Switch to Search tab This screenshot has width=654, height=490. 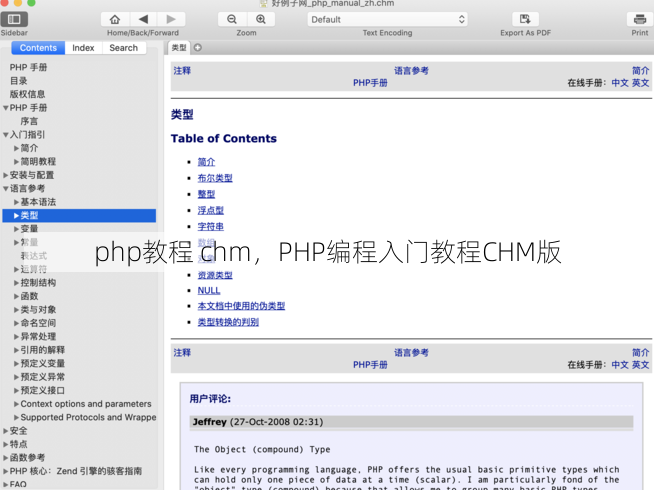click(123, 48)
